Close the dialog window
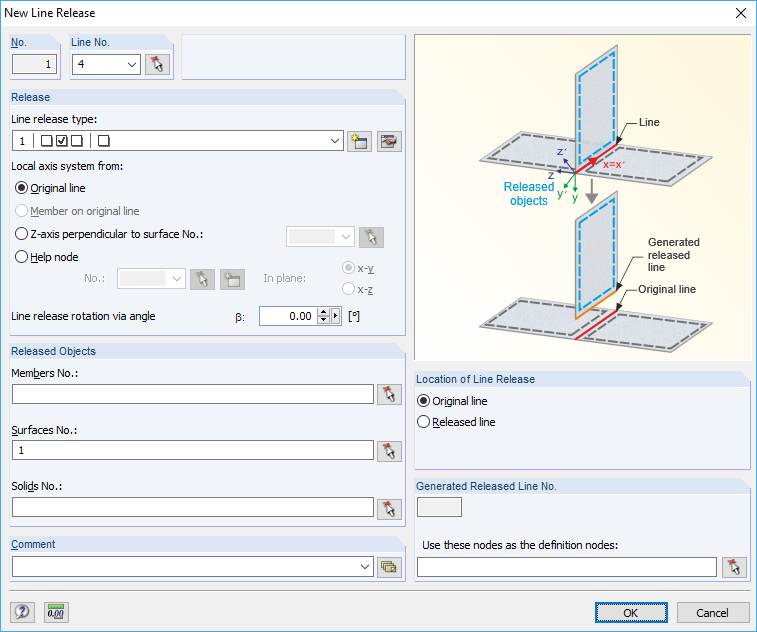The width and height of the screenshot is (757, 632). pos(741,13)
